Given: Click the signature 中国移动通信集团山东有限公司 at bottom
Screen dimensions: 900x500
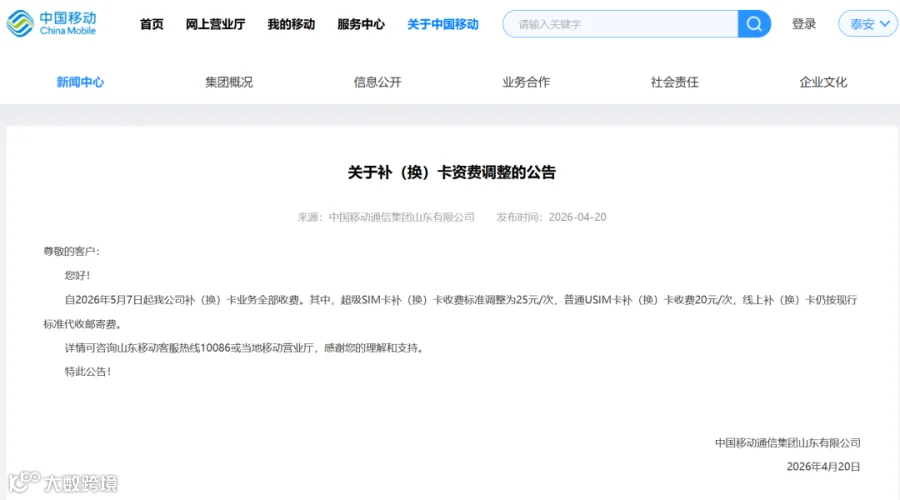Looking at the screenshot, I should click(x=788, y=443).
